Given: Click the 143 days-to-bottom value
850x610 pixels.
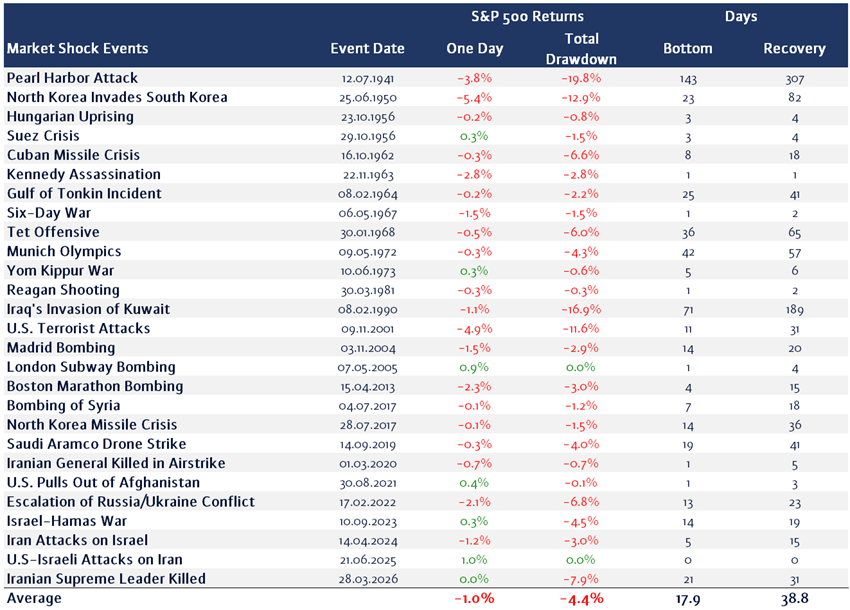Looking at the screenshot, I should [687, 79].
